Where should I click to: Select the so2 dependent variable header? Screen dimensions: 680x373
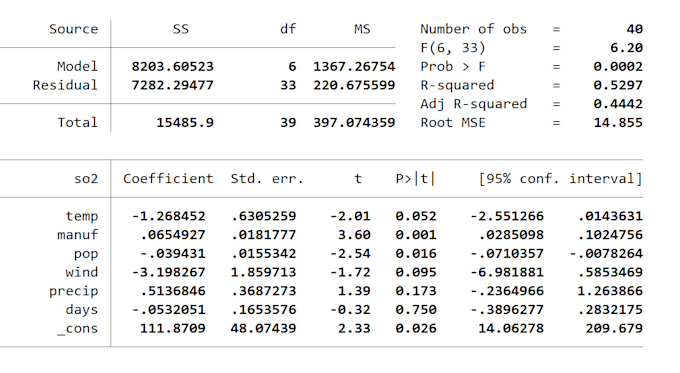86,179
